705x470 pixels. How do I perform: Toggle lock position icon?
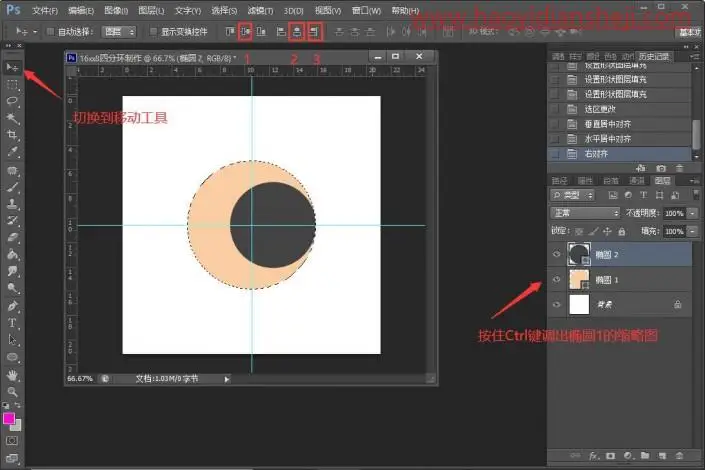607,232
